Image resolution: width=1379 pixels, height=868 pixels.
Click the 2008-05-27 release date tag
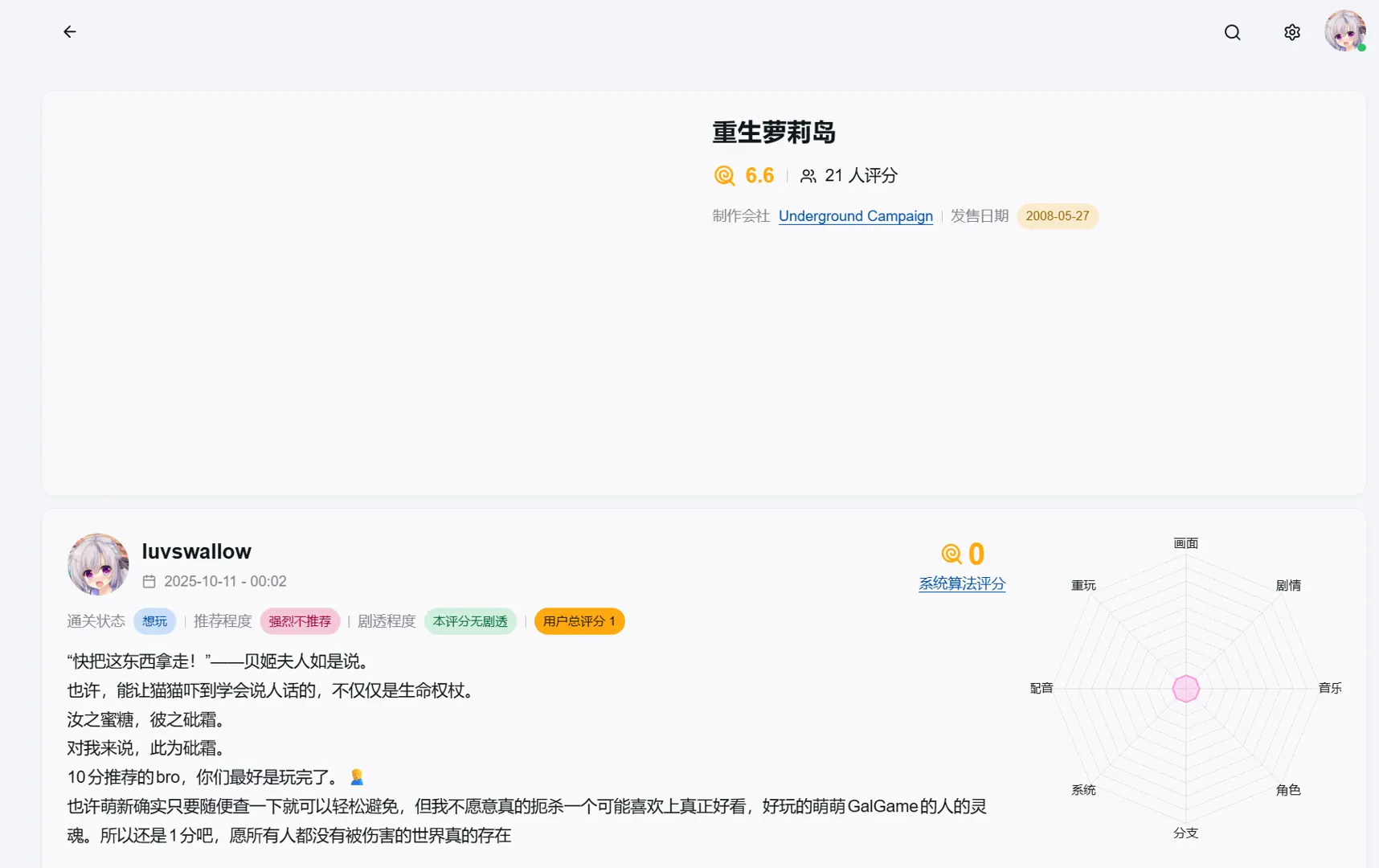pyautogui.click(x=1058, y=216)
